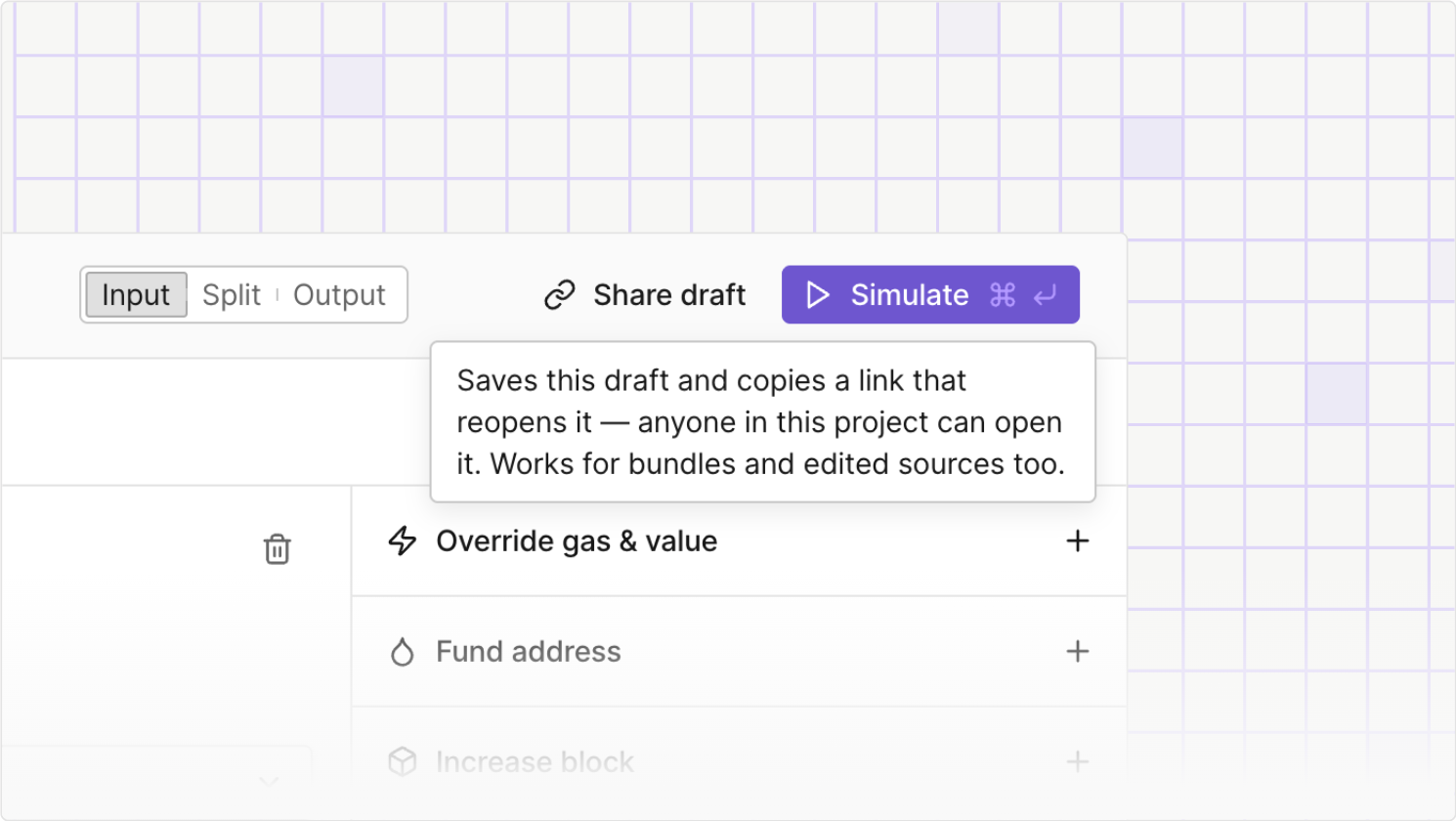Run the Simulate button
This screenshot has width=1456, height=821.
930,295
